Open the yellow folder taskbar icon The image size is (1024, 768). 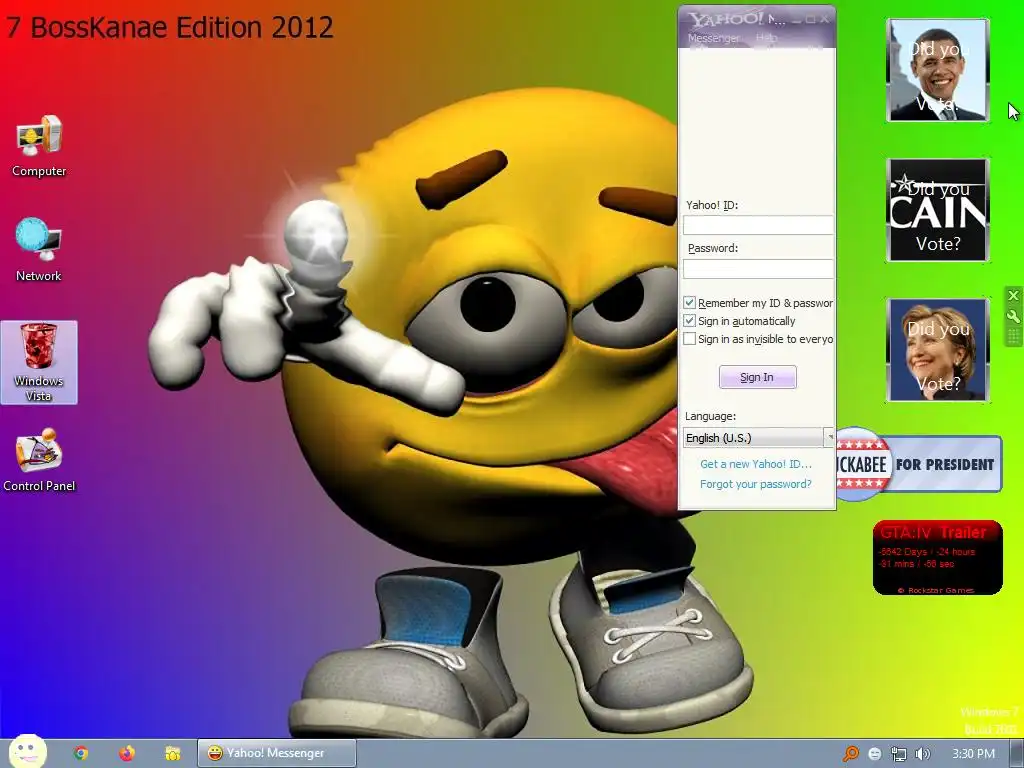172,753
